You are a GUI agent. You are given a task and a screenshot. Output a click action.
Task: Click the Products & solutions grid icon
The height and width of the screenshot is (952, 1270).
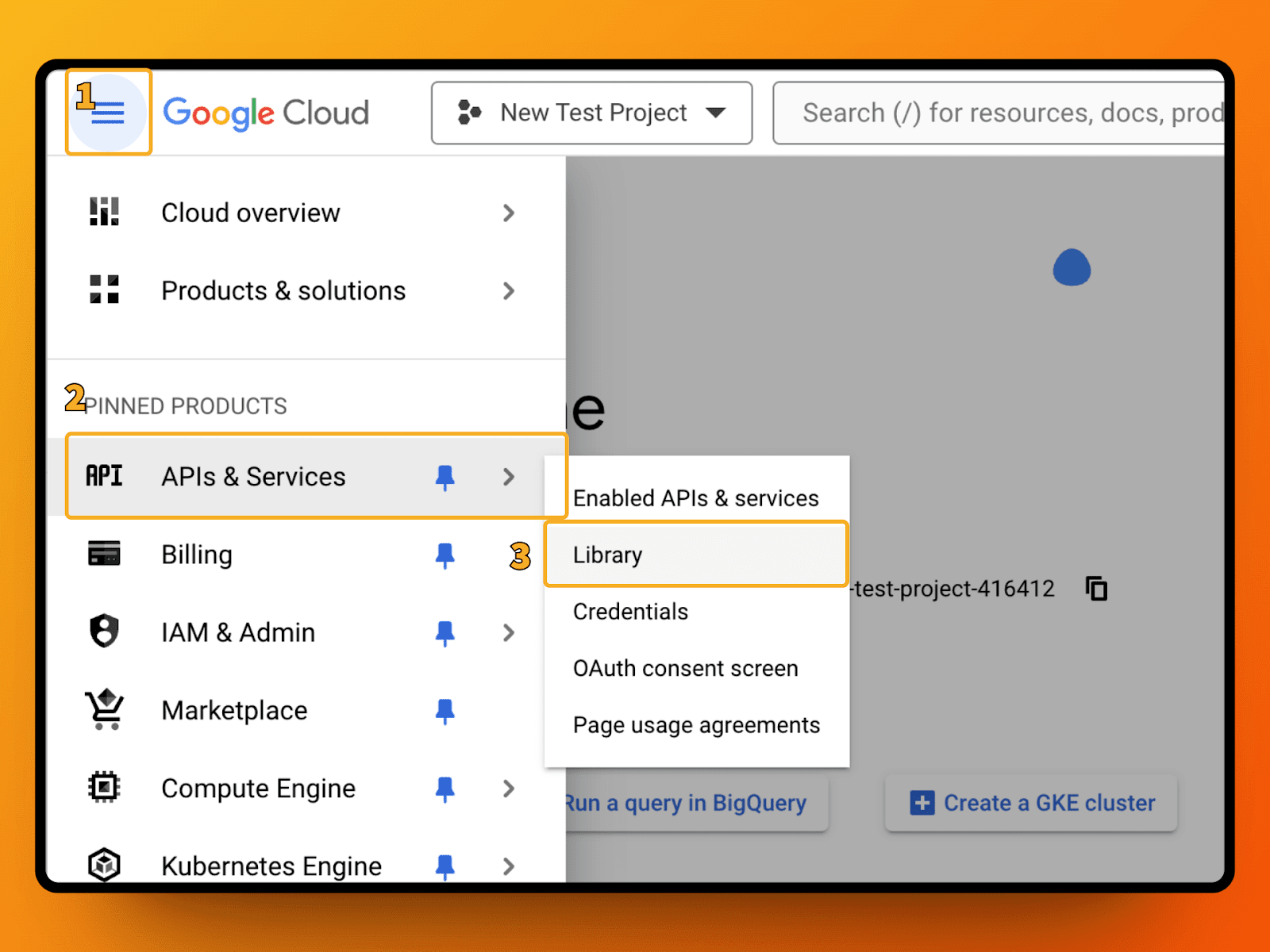pos(104,290)
